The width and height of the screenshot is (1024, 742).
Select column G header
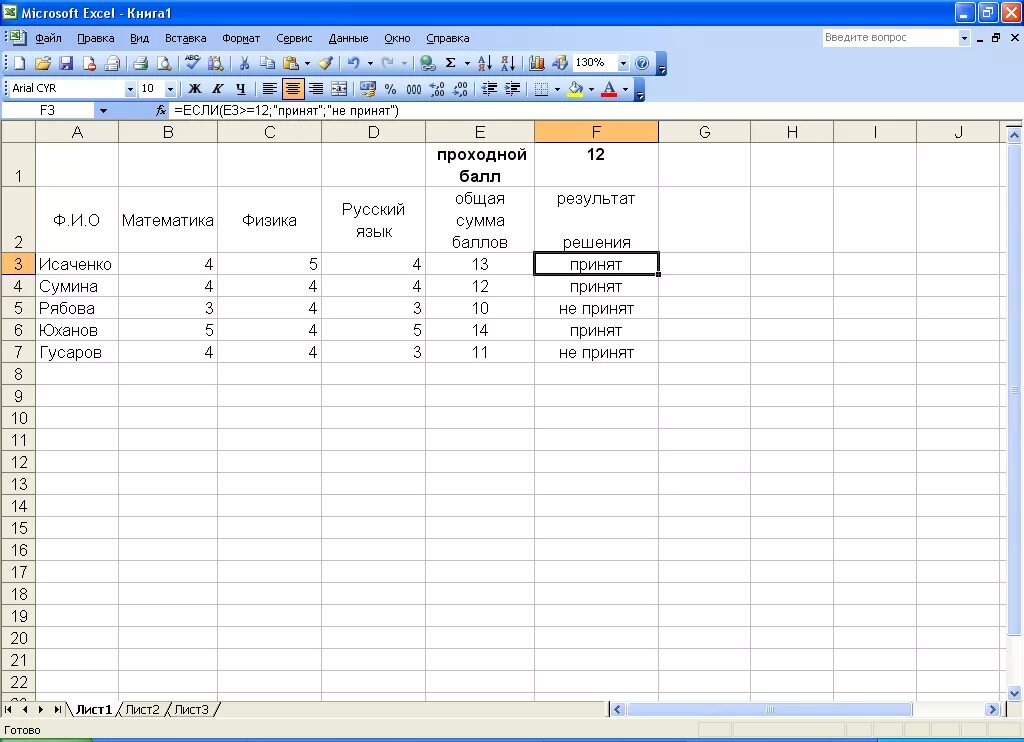(704, 132)
